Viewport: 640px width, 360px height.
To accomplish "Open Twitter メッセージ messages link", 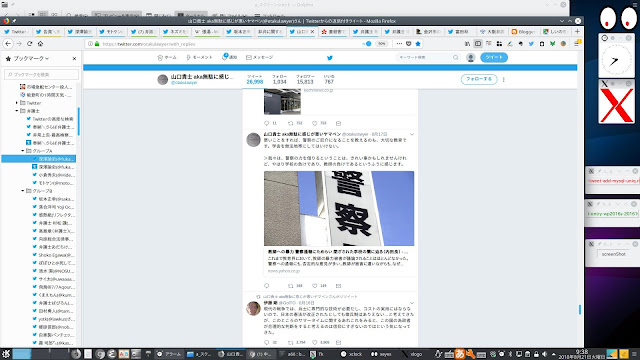I will [260, 58].
